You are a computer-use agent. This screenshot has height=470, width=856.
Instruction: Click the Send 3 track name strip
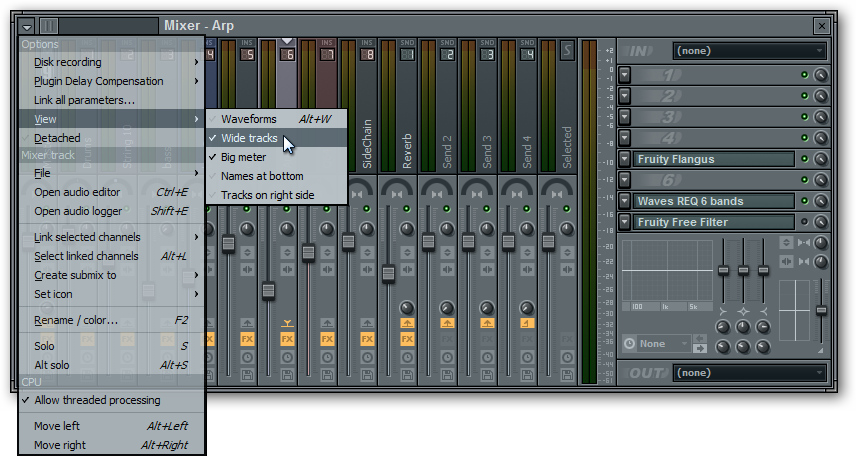click(x=487, y=150)
